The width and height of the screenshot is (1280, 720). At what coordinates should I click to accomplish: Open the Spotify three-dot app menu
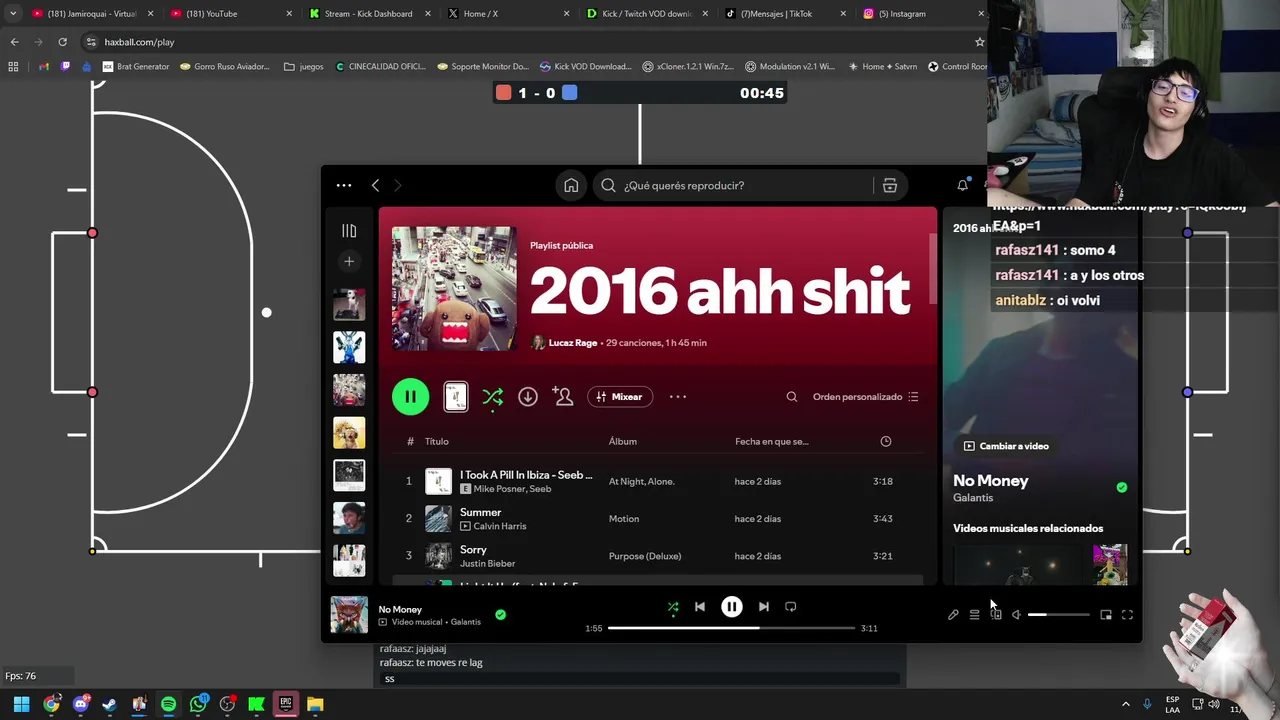coord(344,185)
